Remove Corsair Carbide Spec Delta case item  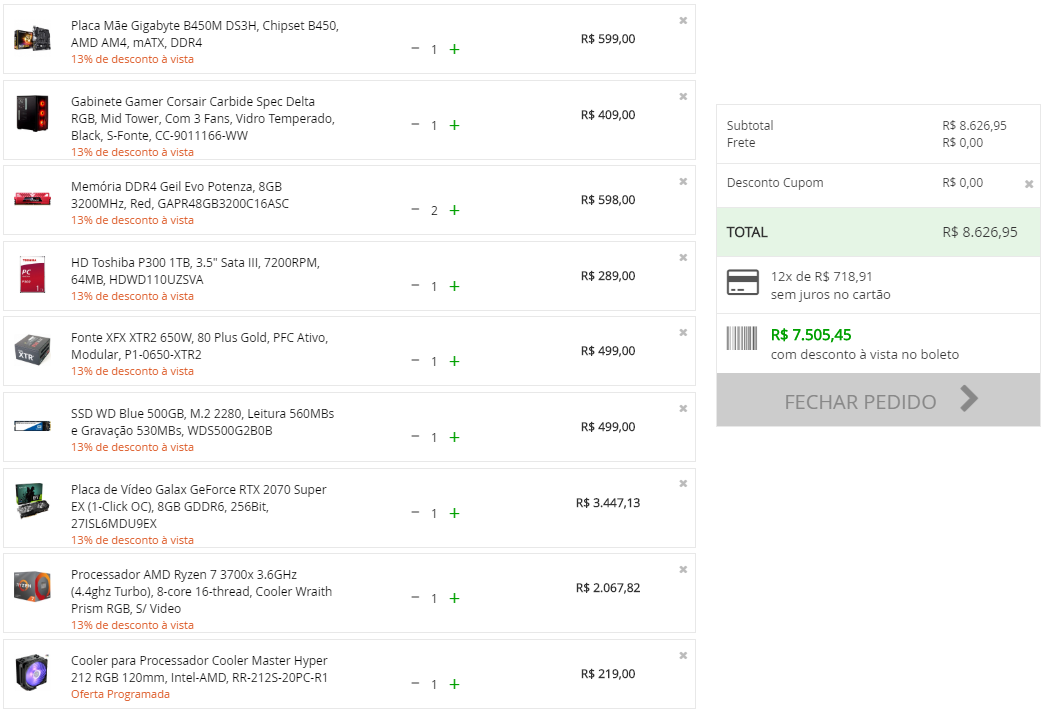tap(683, 97)
